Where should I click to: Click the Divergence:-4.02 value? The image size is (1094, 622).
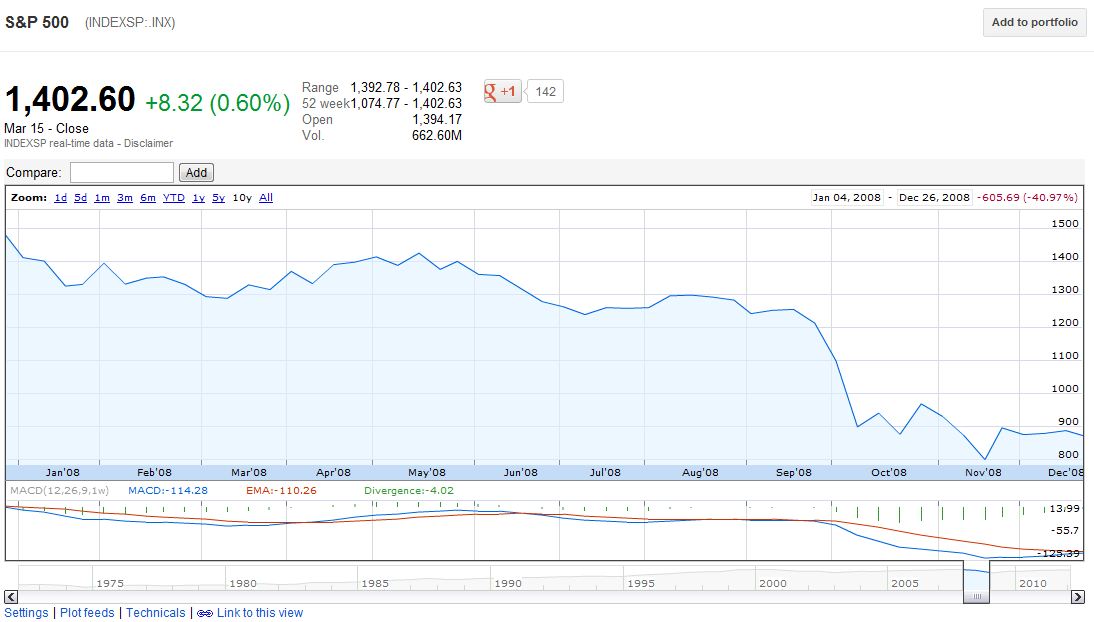[409, 491]
